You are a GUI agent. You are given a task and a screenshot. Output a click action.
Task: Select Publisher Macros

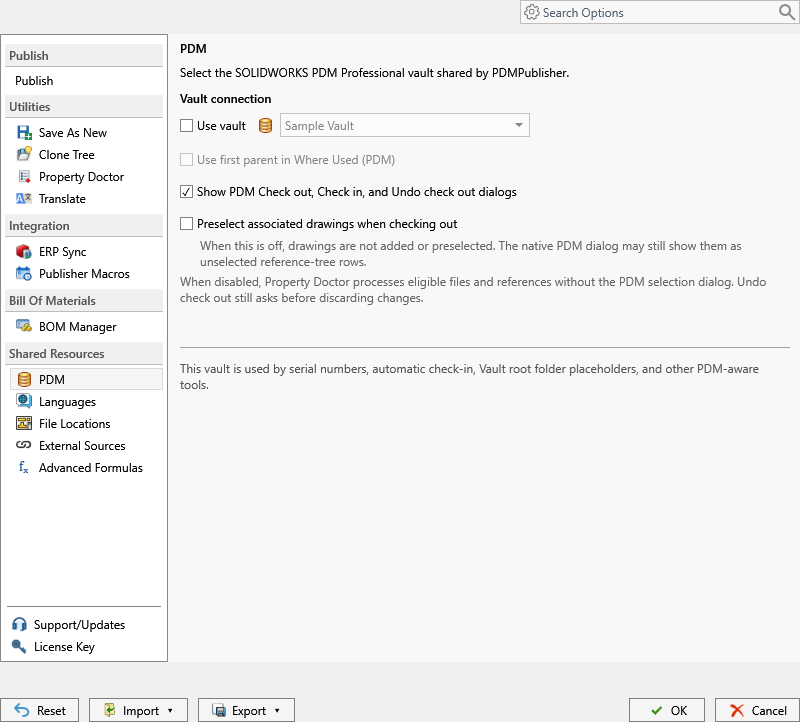point(84,273)
